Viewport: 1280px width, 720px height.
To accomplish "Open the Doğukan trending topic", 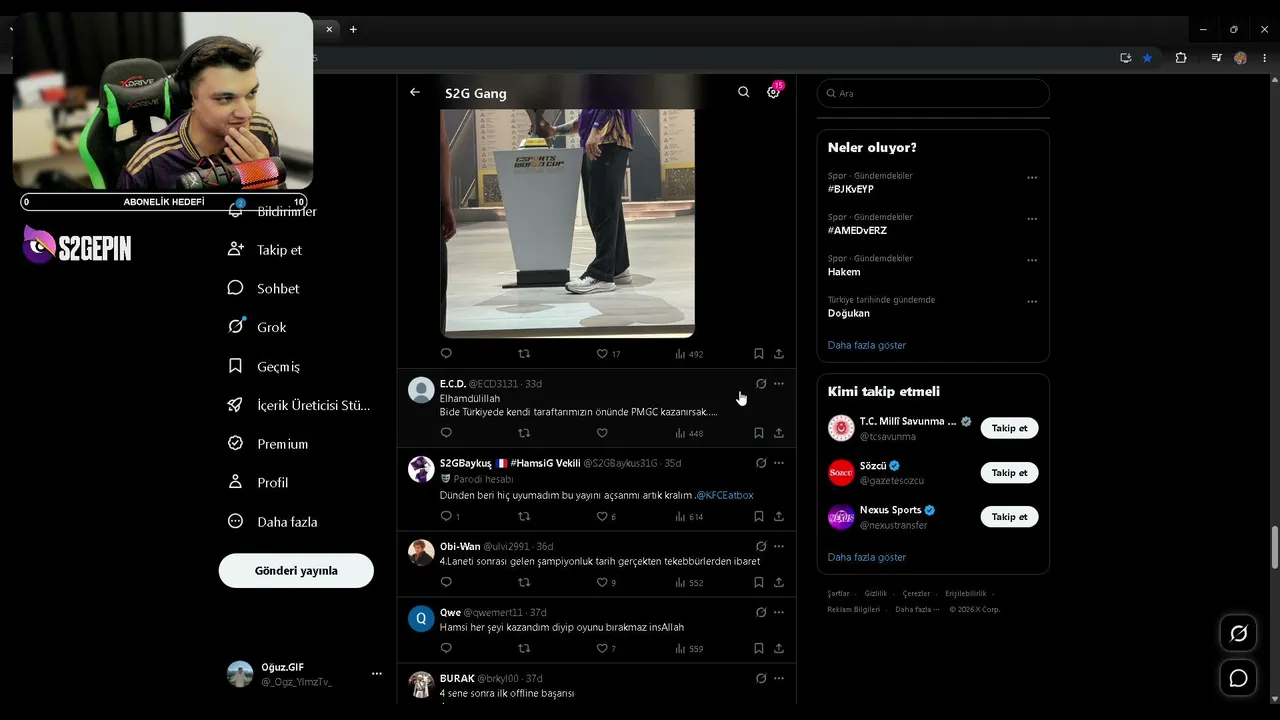I will pos(849,313).
